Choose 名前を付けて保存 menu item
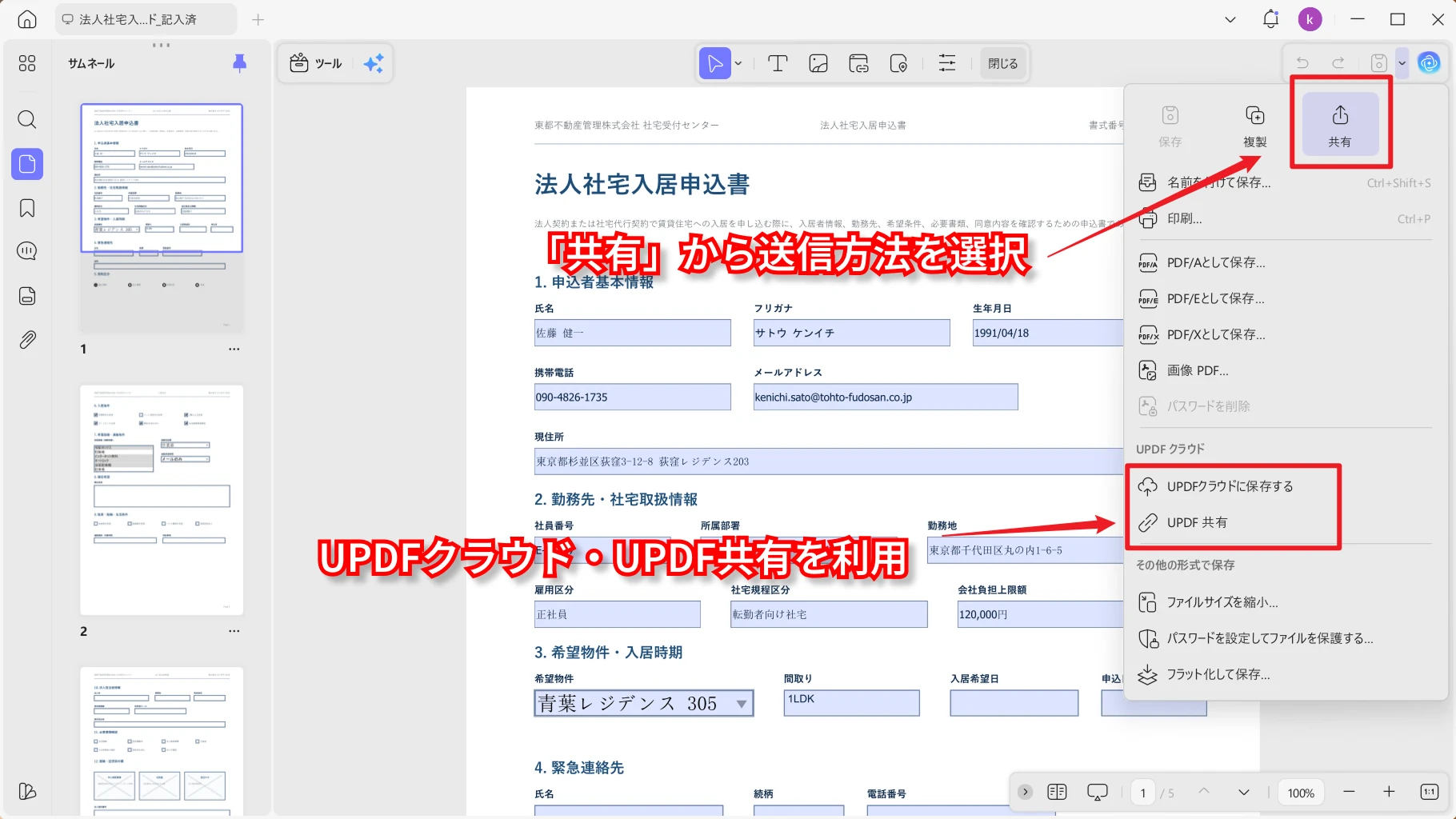 (x=1285, y=182)
